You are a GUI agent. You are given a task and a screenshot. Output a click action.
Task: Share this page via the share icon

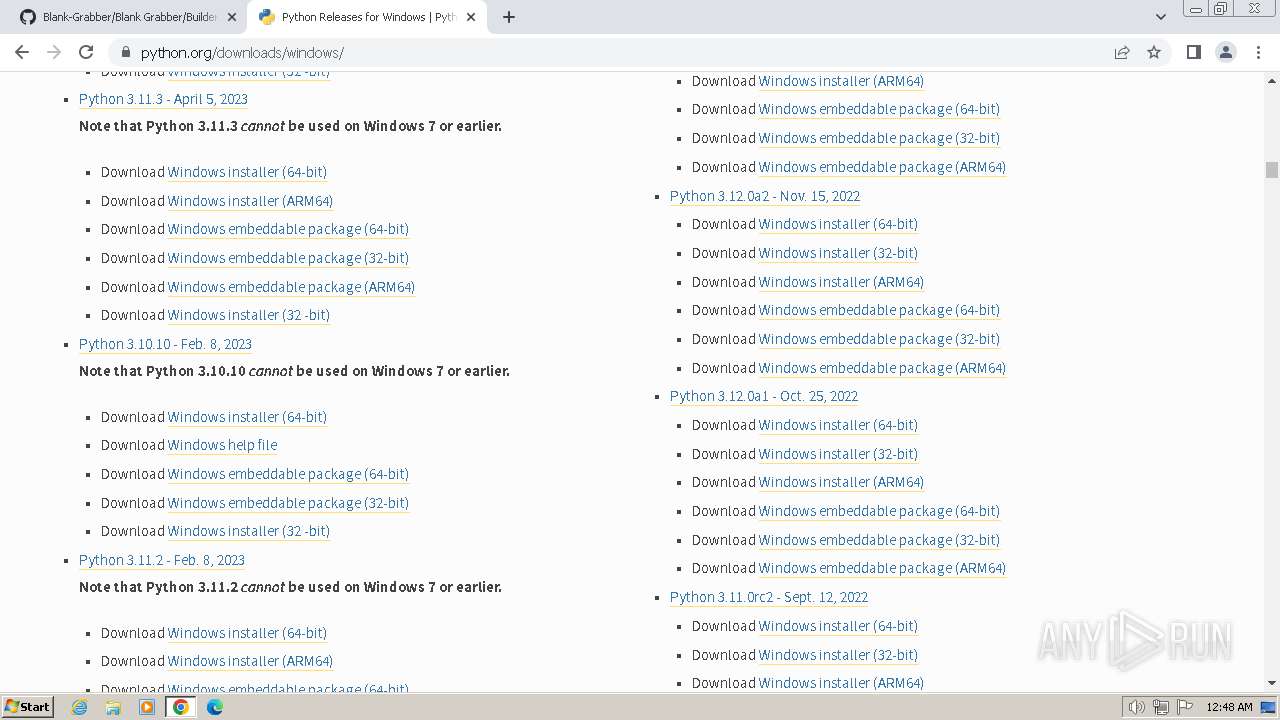tap(1122, 52)
